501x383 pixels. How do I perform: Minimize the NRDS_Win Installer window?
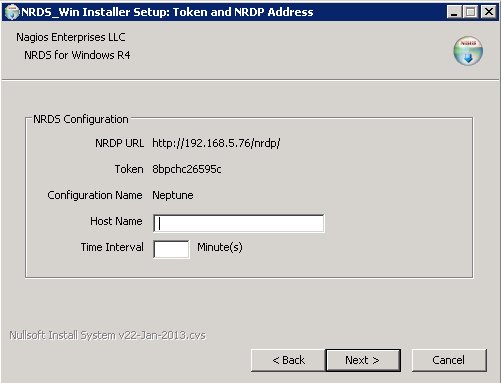click(x=454, y=12)
